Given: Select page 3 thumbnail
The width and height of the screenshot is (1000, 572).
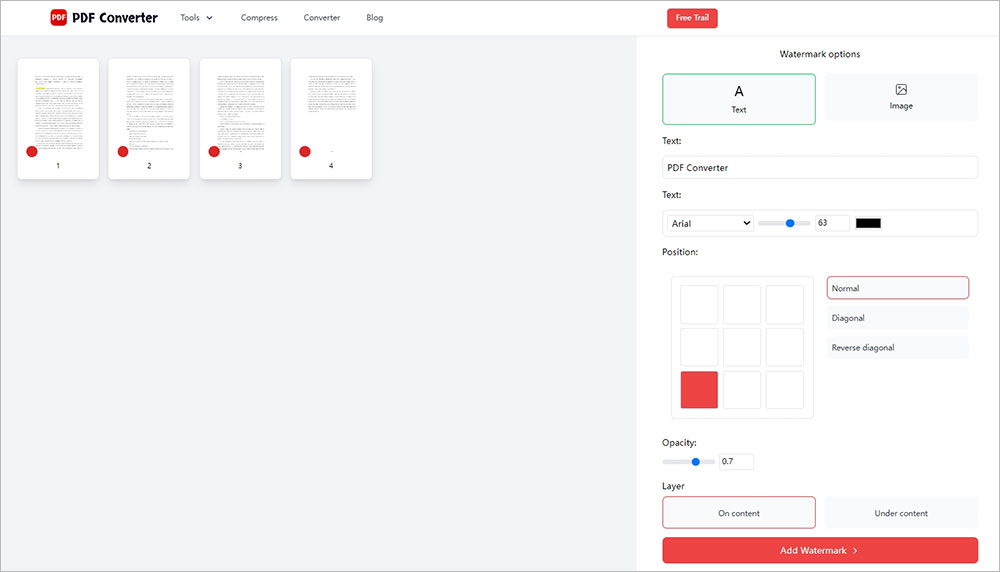Looking at the screenshot, I should [240, 119].
